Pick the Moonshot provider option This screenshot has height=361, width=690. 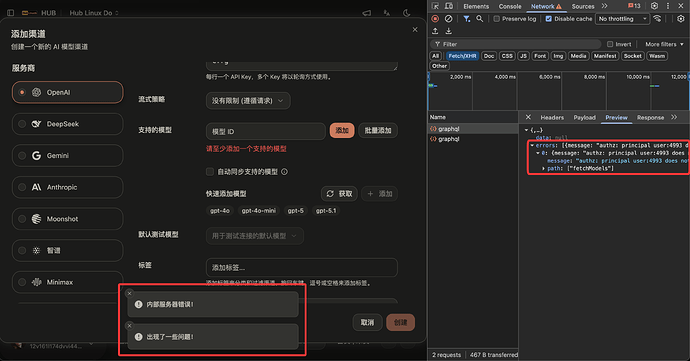tap(67, 219)
